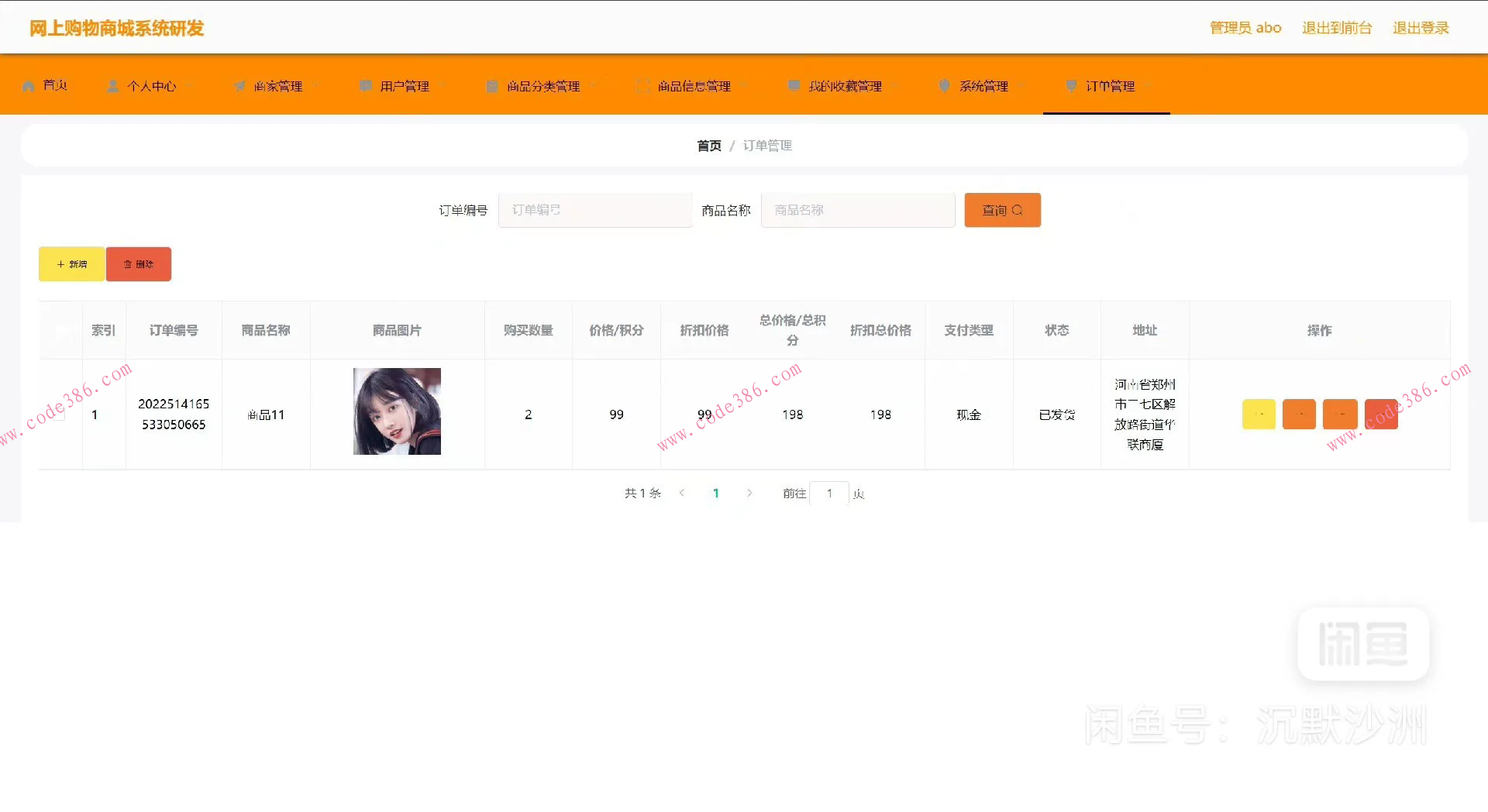Click the 订单编号 search input field
The height and width of the screenshot is (812, 1488).
595,210
